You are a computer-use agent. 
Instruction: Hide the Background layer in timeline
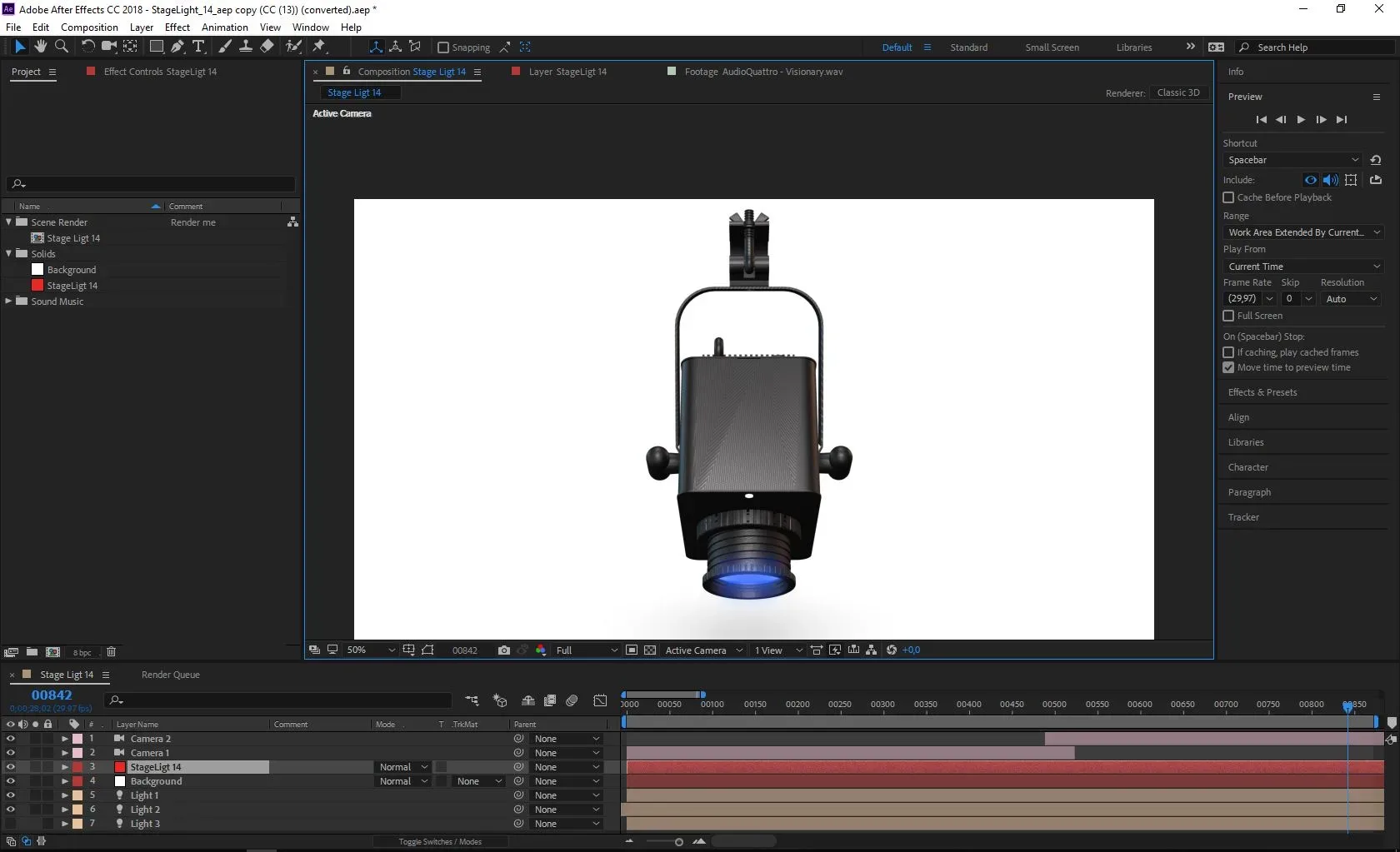pyautogui.click(x=10, y=781)
